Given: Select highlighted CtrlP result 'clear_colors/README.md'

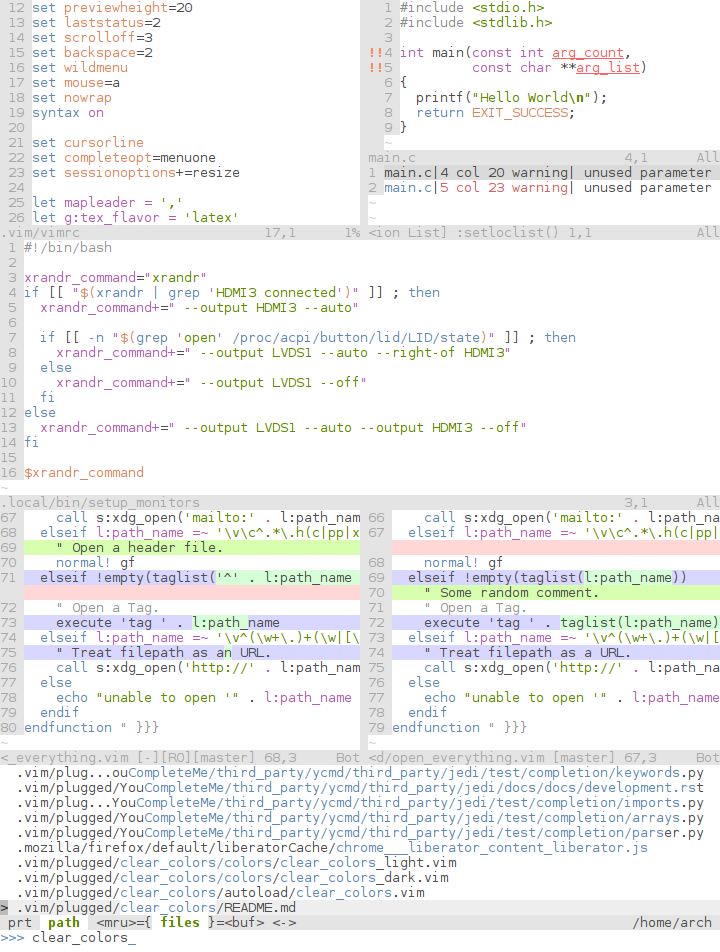Looking at the screenshot, I should 360,908.
